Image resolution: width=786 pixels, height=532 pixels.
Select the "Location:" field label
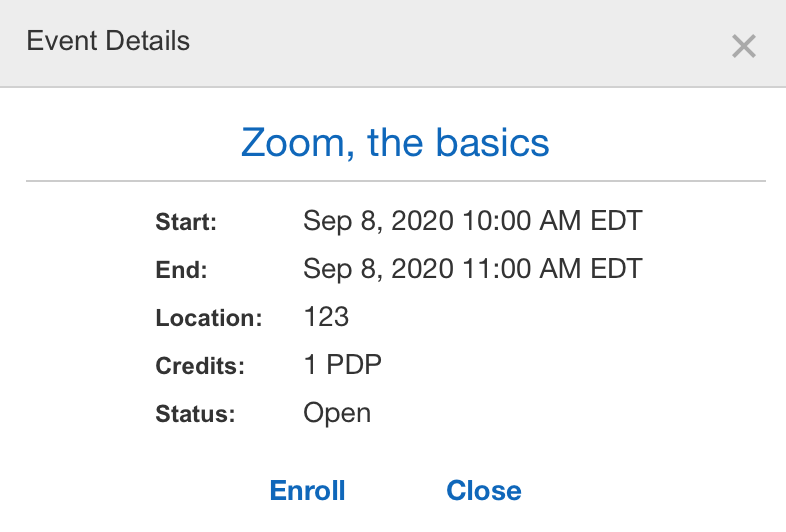pyautogui.click(x=209, y=318)
